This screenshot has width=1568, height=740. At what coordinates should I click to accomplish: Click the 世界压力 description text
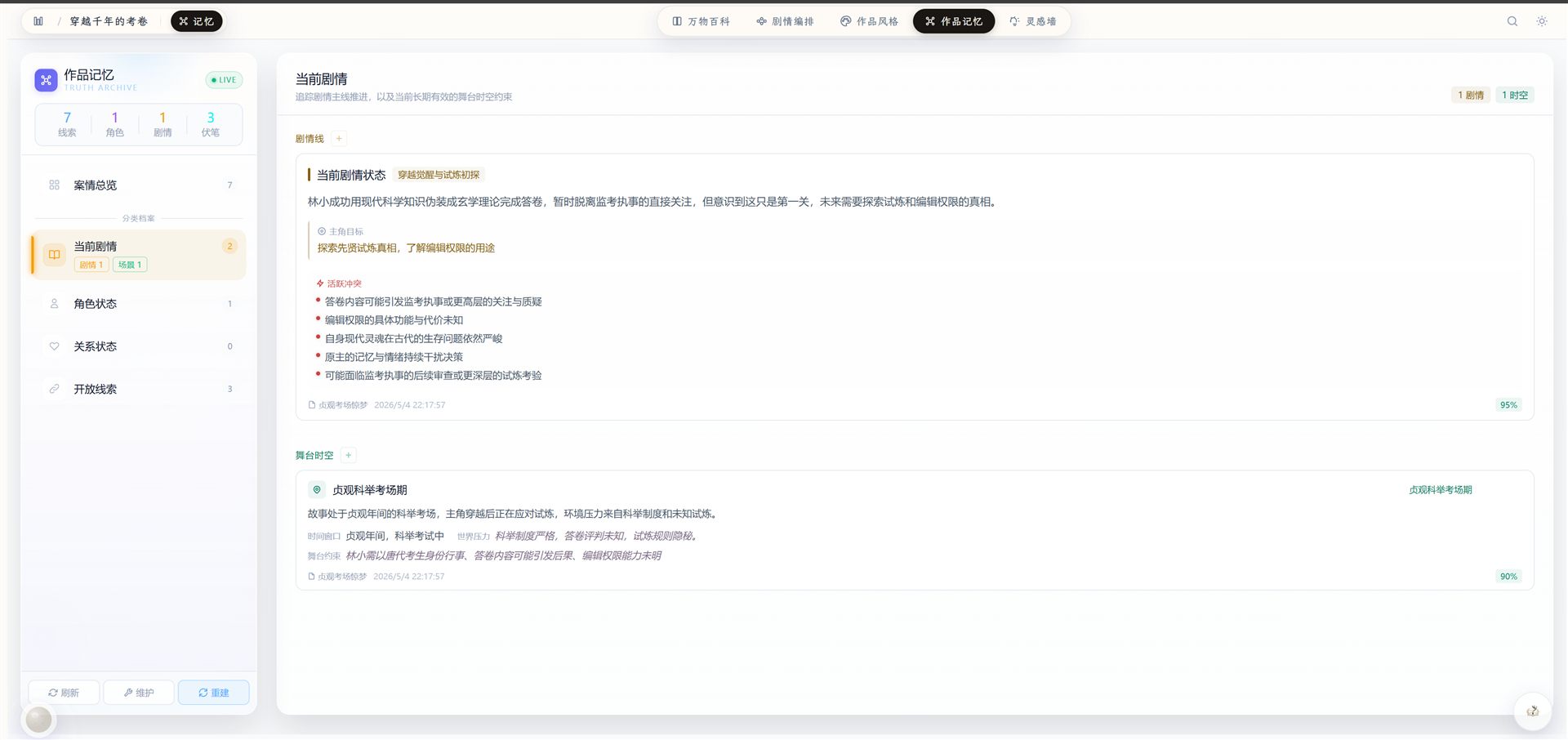[x=597, y=537]
